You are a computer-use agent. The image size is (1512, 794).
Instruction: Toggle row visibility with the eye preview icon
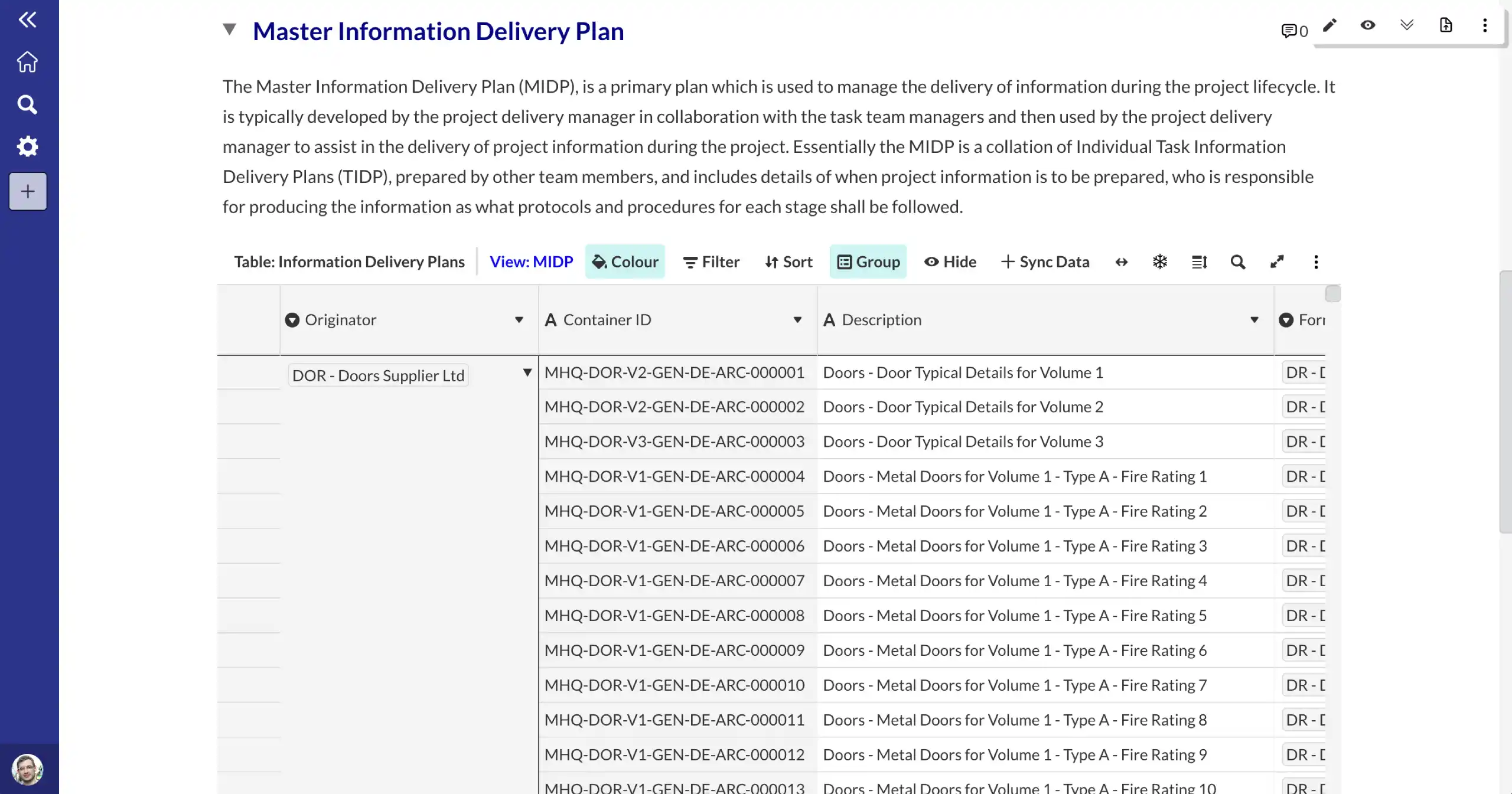tap(1367, 25)
